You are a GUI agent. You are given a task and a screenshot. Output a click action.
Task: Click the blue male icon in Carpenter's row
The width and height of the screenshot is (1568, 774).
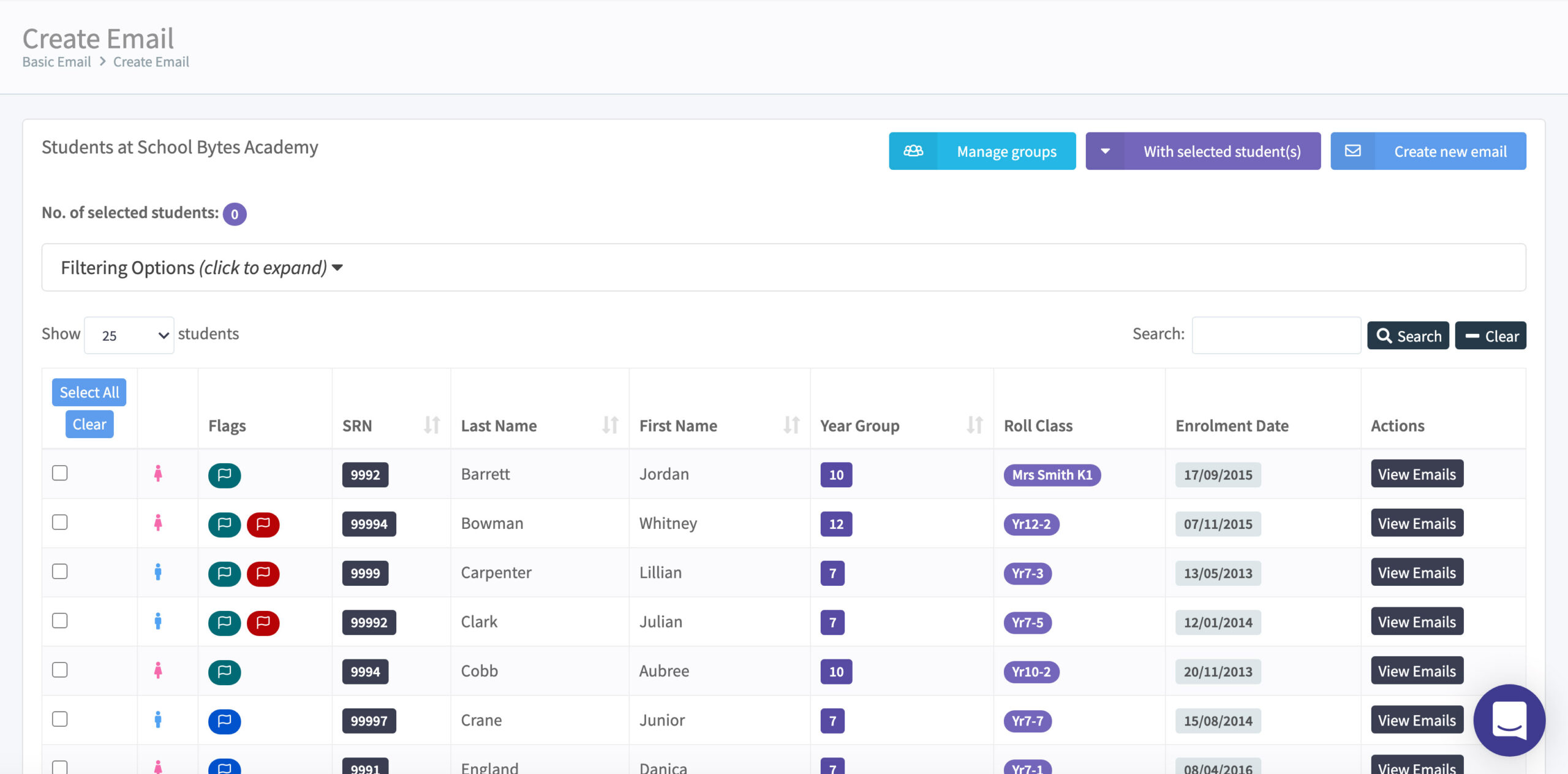[158, 572]
